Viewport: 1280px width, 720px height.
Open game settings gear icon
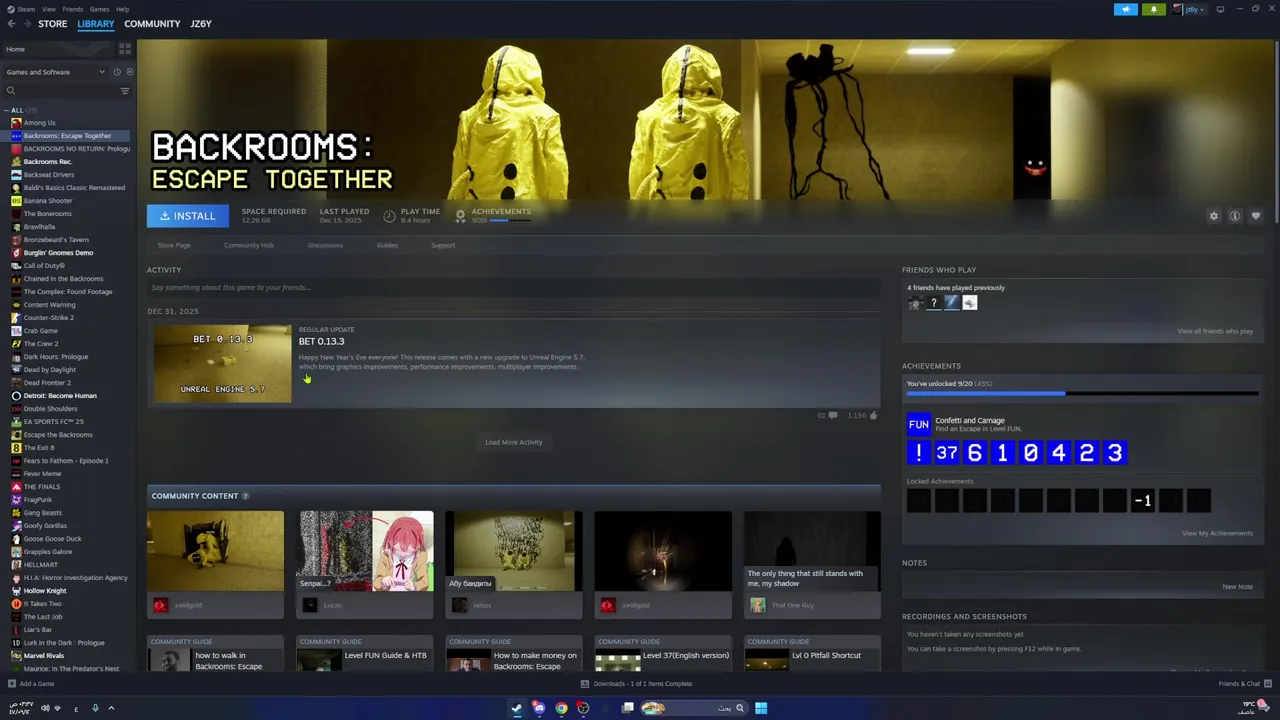1214,216
